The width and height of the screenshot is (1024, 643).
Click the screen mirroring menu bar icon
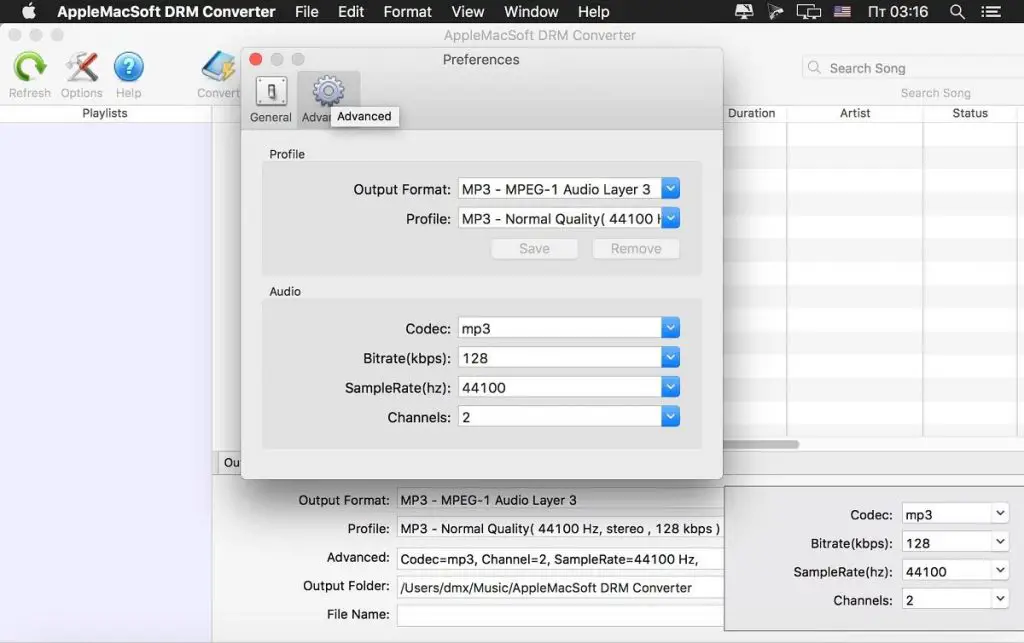[x=807, y=11]
